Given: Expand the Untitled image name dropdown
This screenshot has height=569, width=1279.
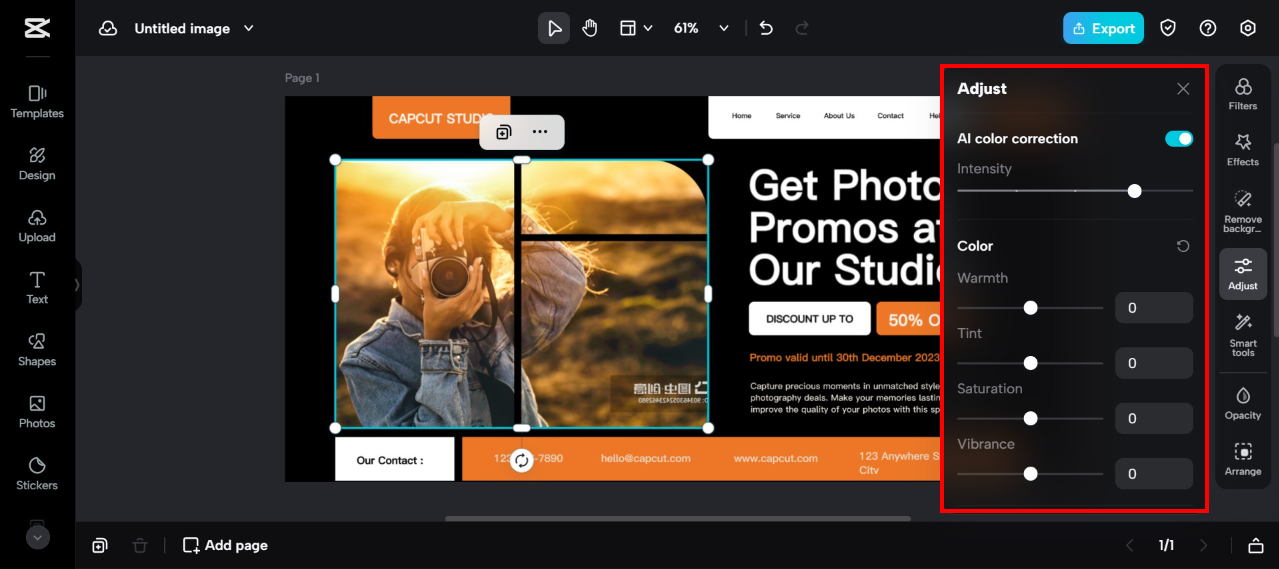Looking at the screenshot, I should [249, 28].
